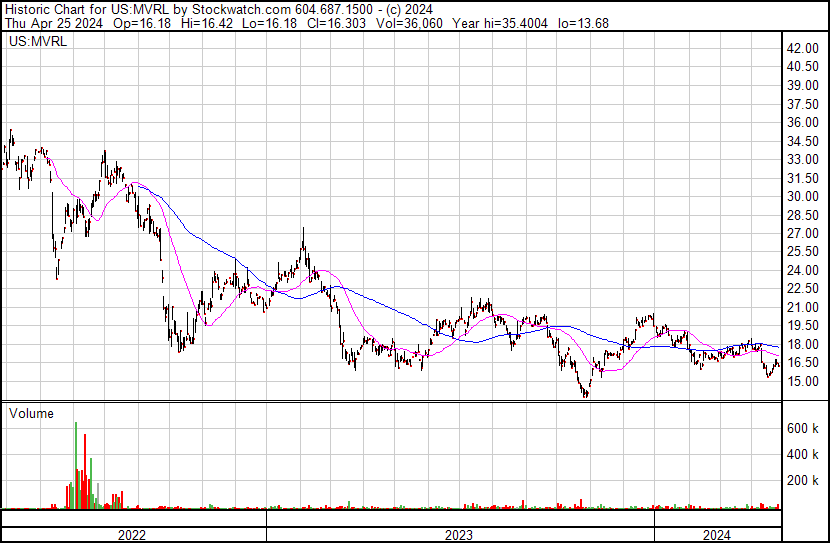Click the 400 k volume axis label
The image size is (830, 543).
[x=803, y=454]
